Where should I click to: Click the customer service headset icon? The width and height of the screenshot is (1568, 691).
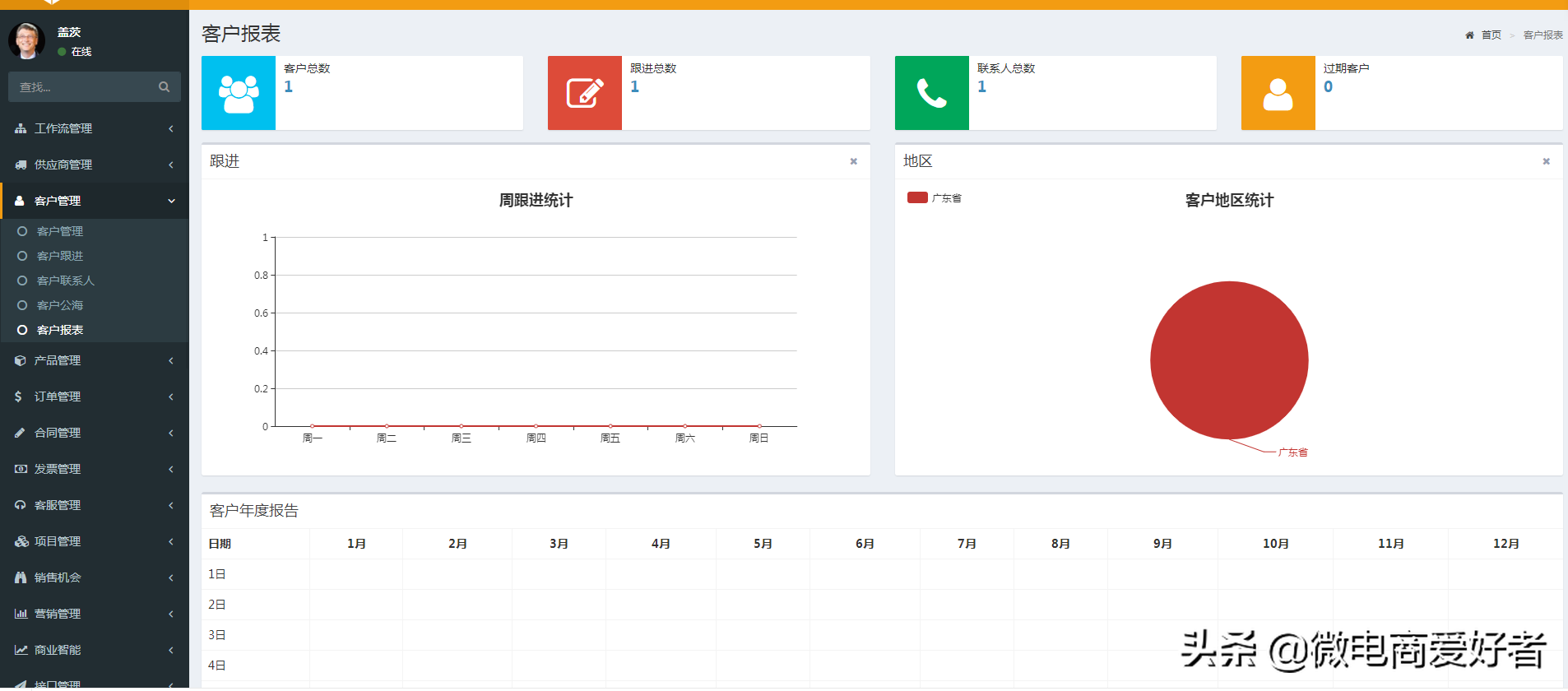(x=21, y=505)
